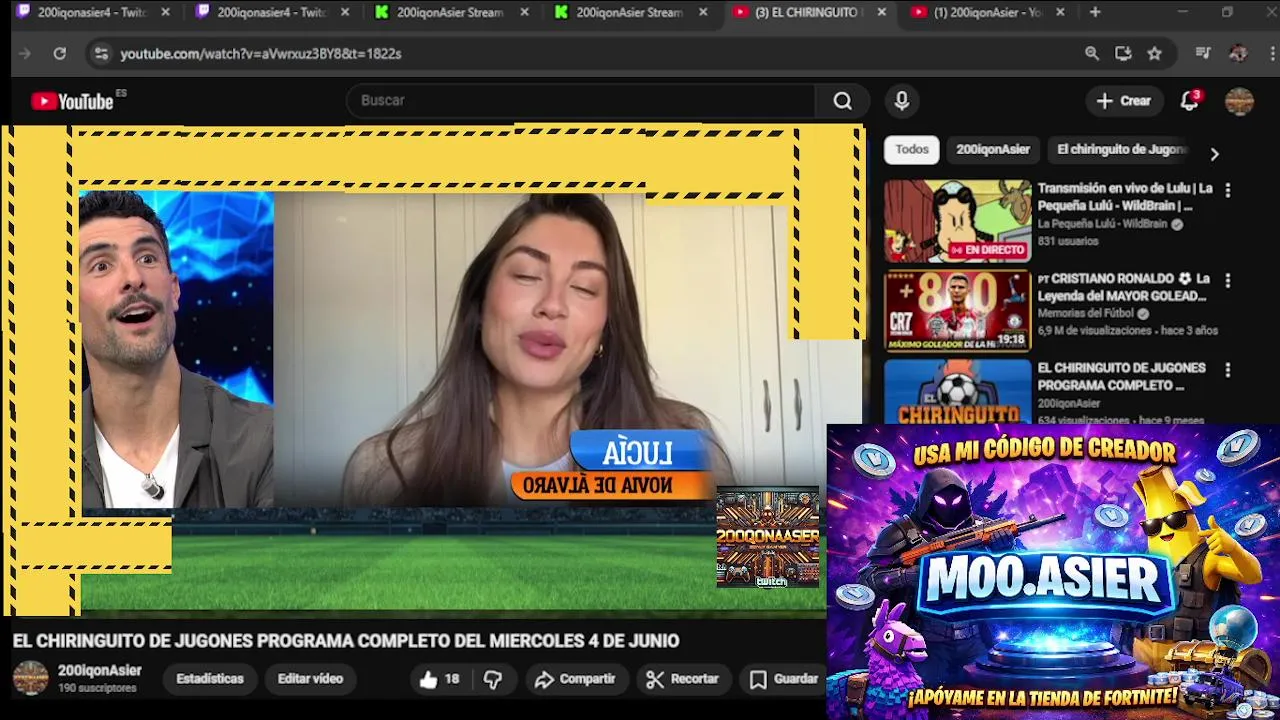Click the browser zoom magnifier icon
The image size is (1280, 720).
point(1092,54)
